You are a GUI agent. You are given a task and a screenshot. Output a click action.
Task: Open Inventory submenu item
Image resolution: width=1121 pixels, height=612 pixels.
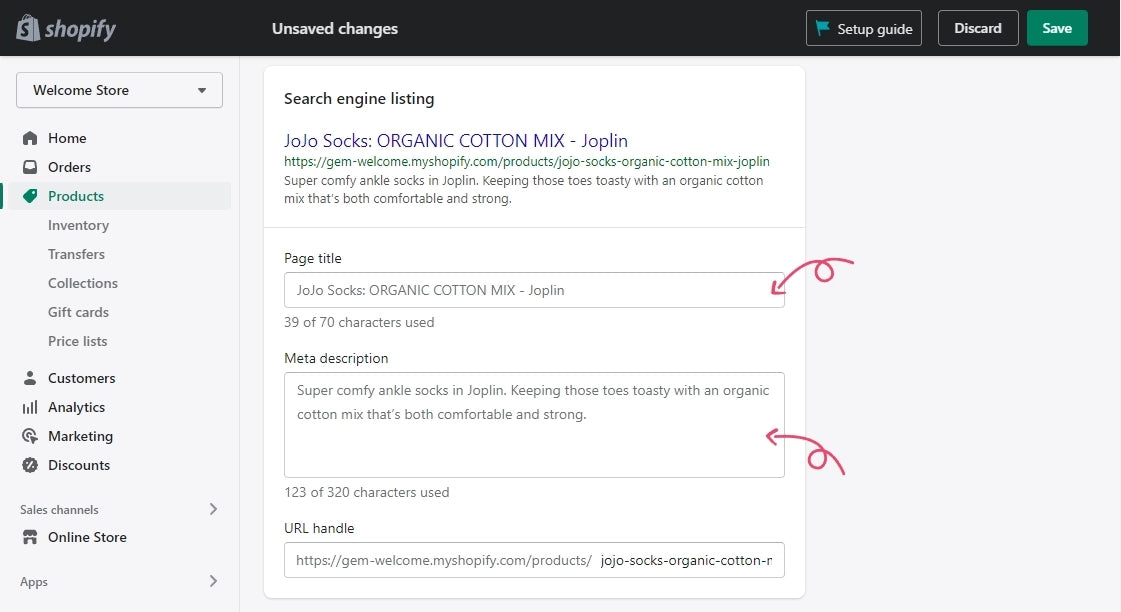tap(79, 225)
